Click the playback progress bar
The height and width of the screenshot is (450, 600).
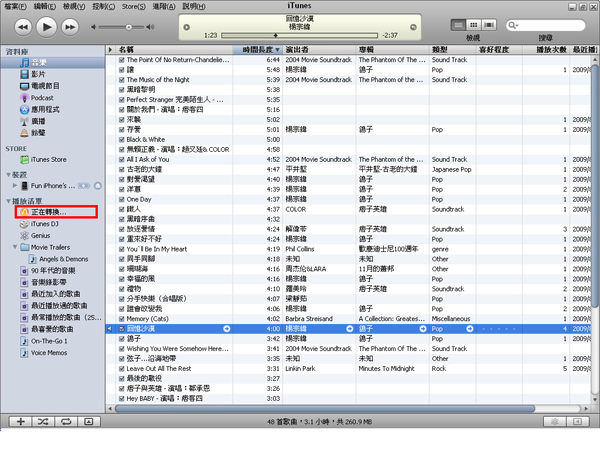click(299, 35)
